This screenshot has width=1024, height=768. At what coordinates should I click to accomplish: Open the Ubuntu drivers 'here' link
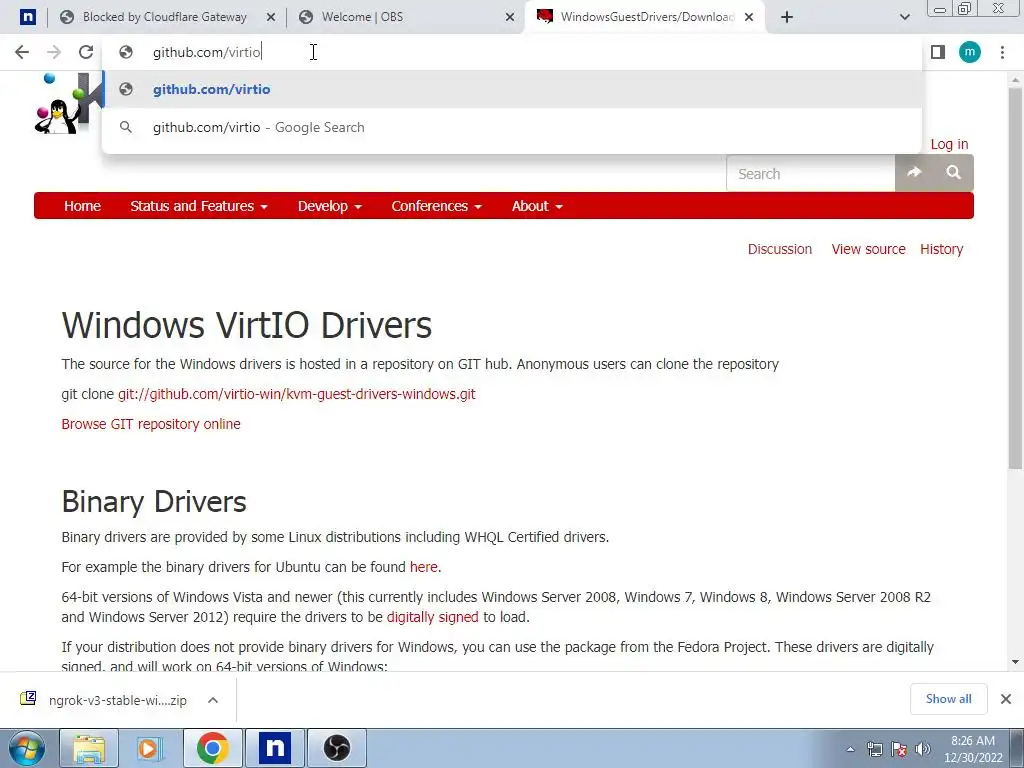pos(423,567)
